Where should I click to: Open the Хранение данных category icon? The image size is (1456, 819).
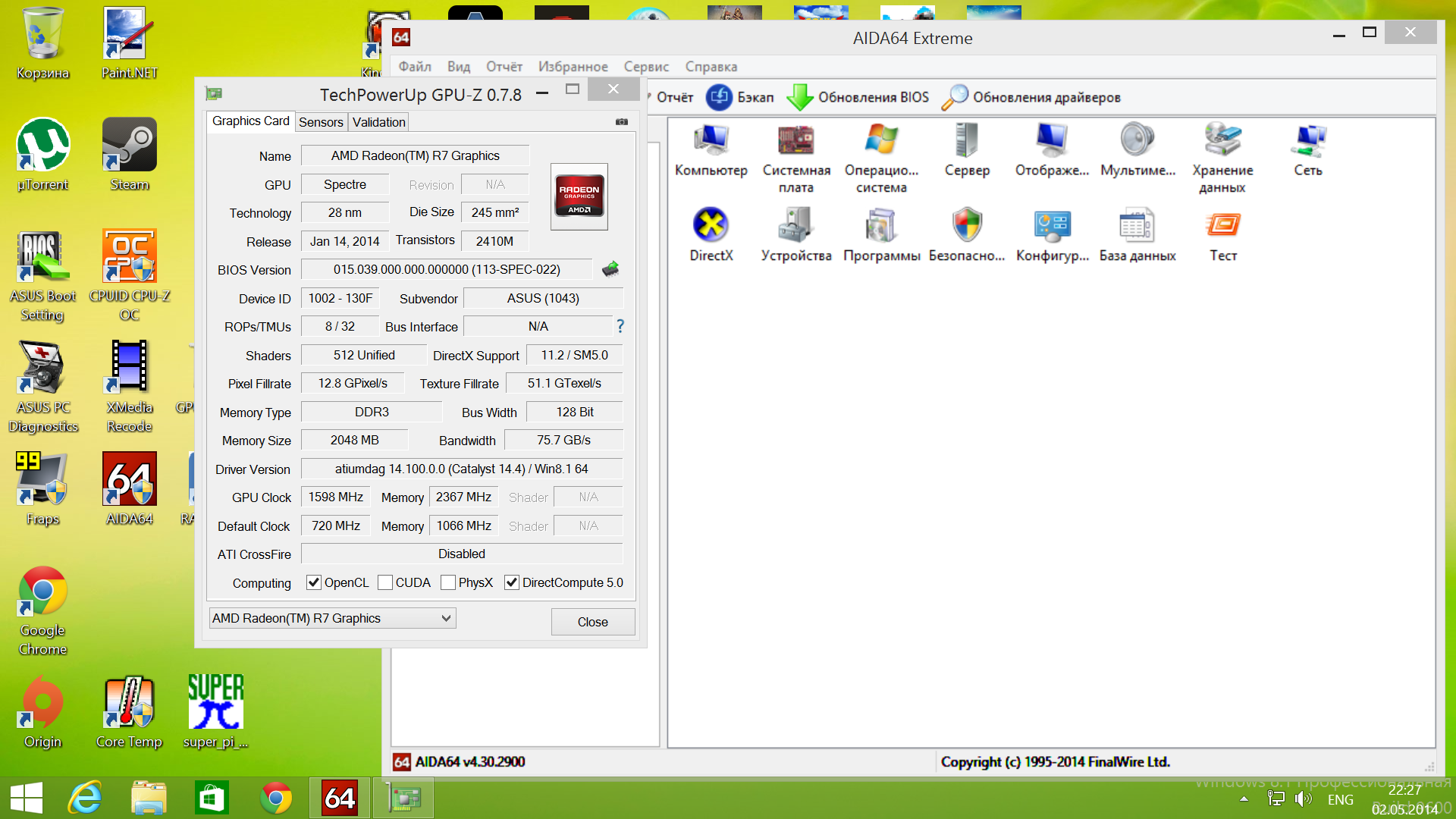click(x=1222, y=159)
